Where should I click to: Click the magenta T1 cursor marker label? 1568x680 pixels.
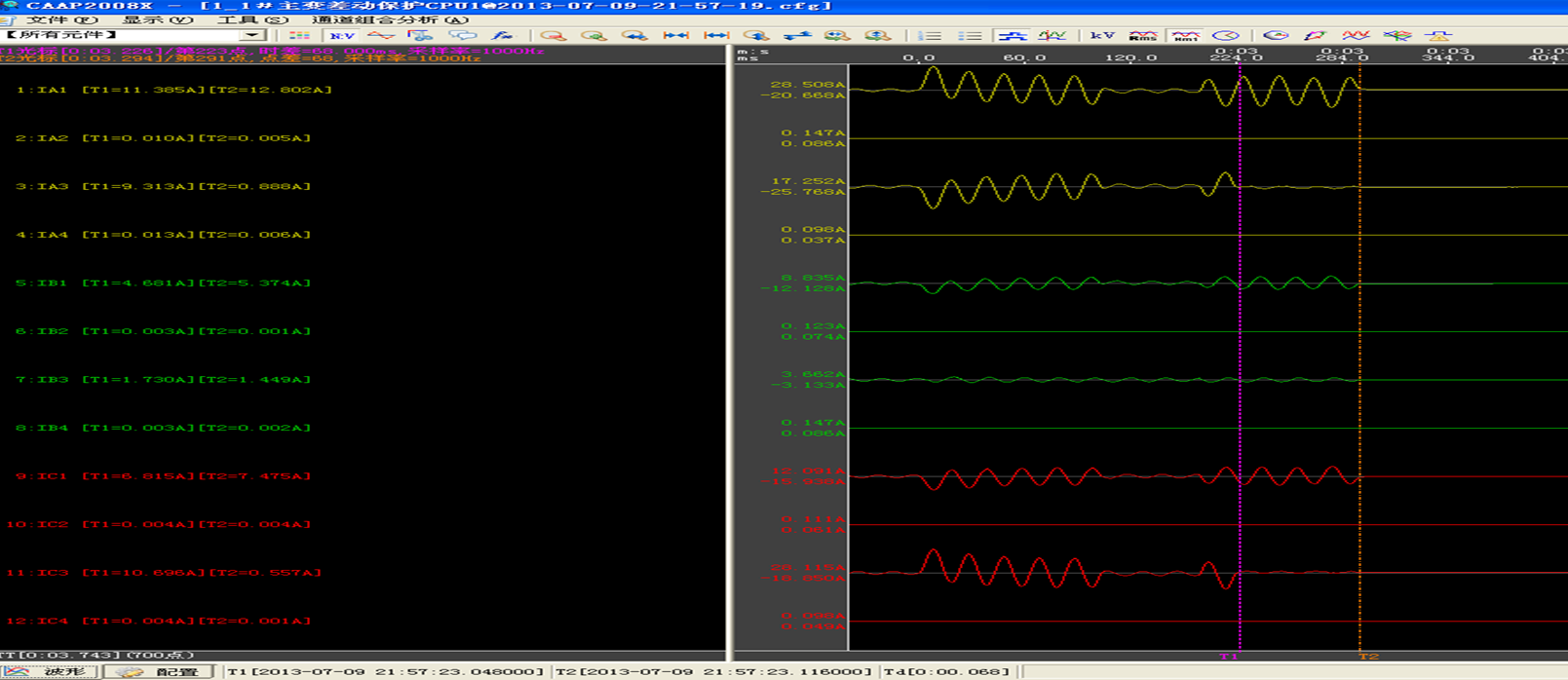click(x=1229, y=657)
